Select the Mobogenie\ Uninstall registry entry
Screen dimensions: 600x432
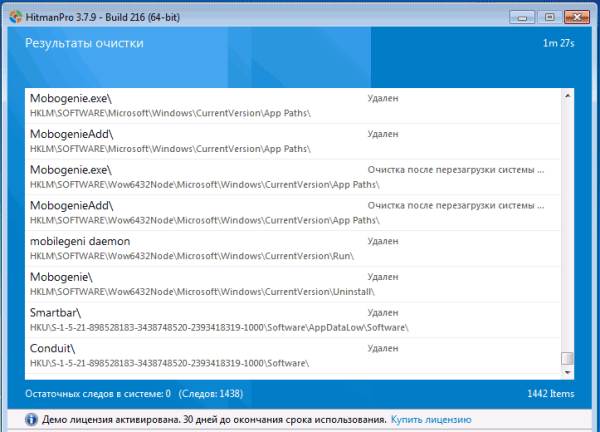(62, 277)
